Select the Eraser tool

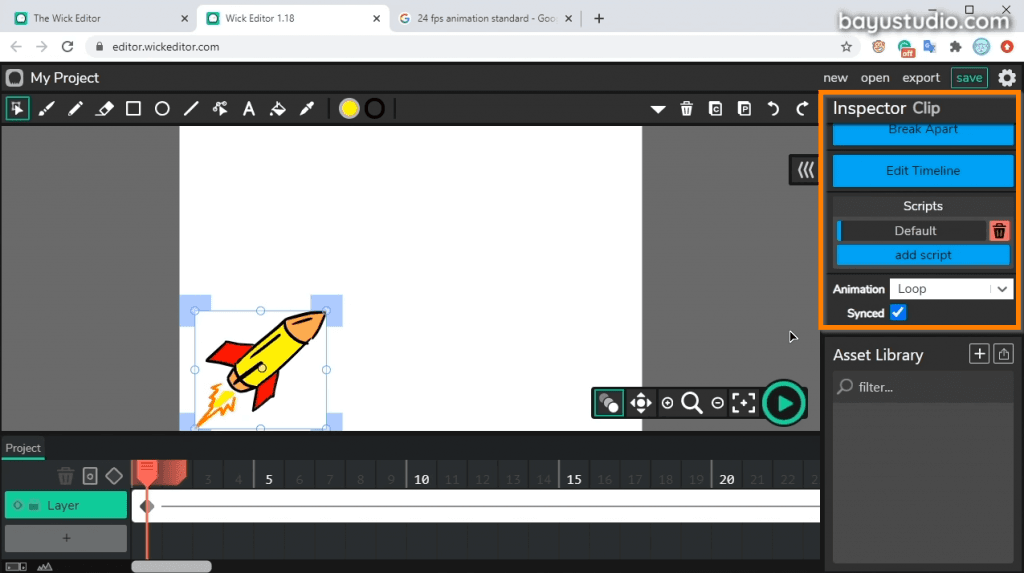click(x=104, y=108)
